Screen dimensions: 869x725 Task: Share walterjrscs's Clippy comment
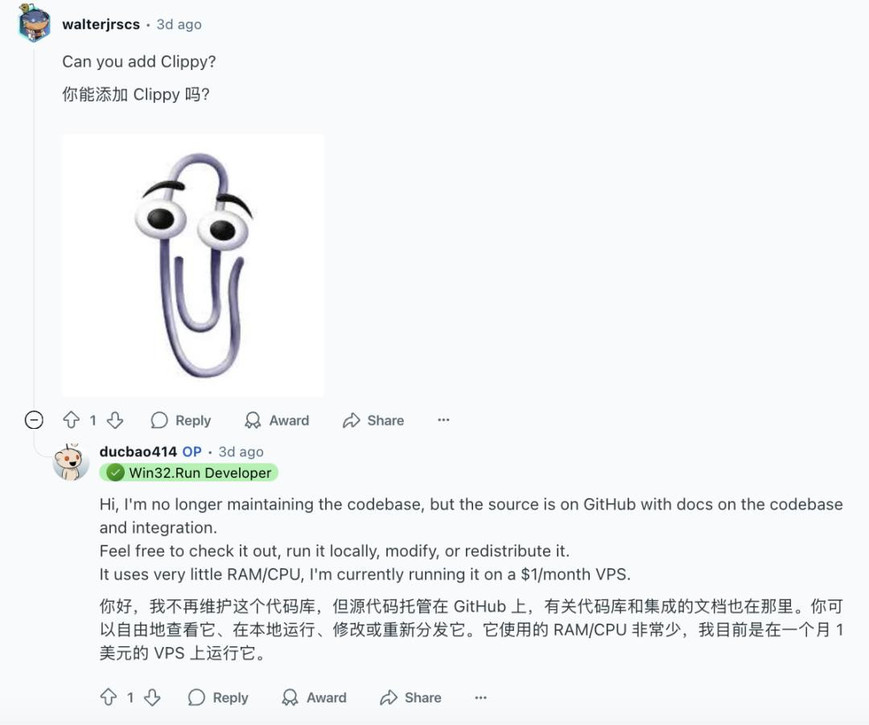point(374,420)
